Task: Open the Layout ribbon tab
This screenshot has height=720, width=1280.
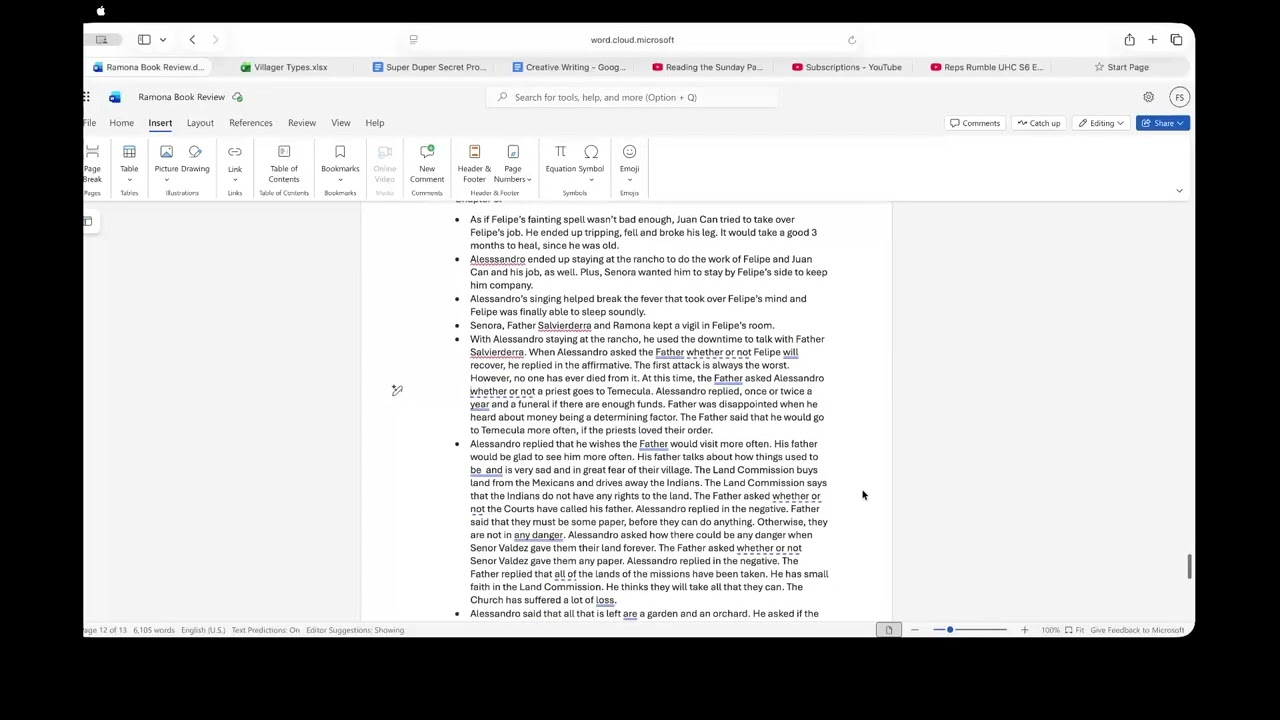Action: [x=200, y=123]
